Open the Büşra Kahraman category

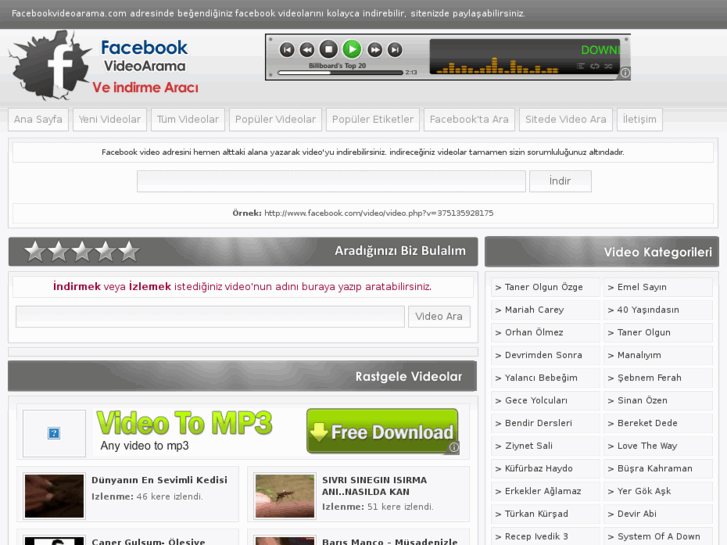(658, 469)
